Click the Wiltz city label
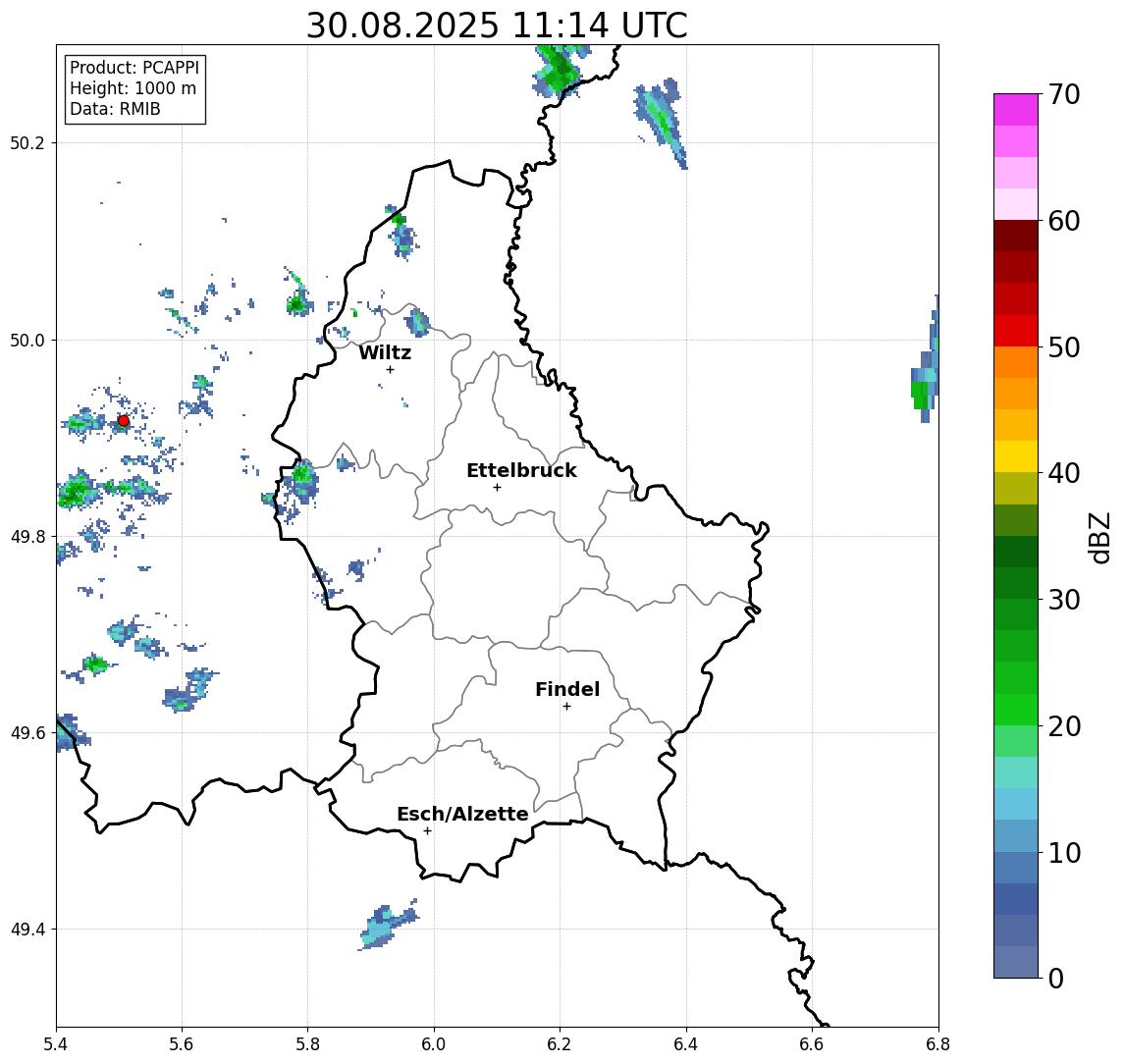Screen dimensions: 1124x1064 [x=385, y=352]
